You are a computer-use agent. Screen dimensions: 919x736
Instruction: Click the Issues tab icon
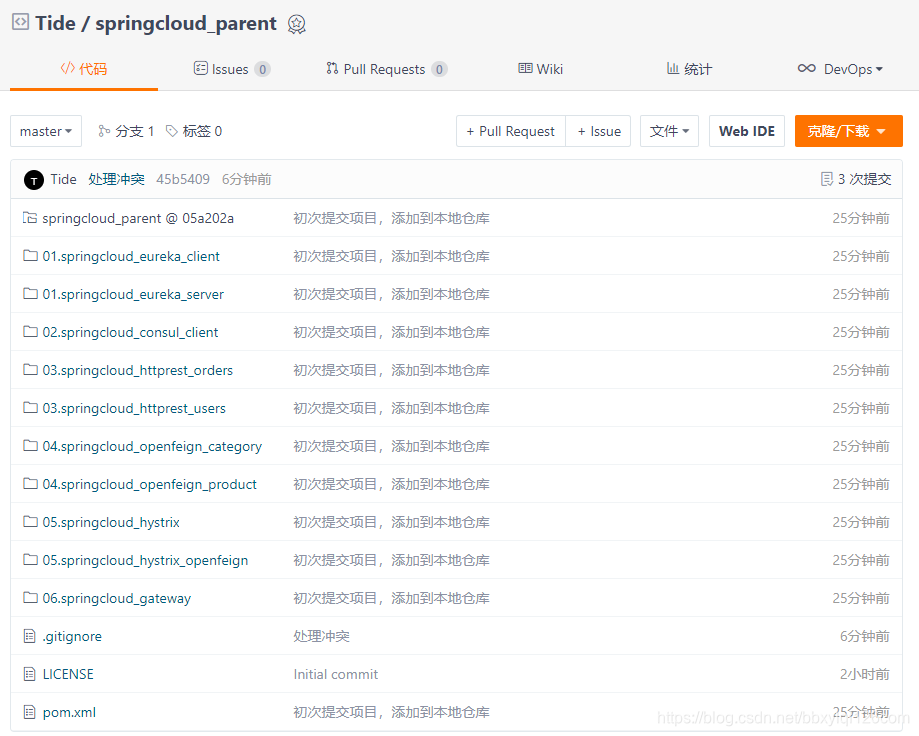tap(200, 69)
